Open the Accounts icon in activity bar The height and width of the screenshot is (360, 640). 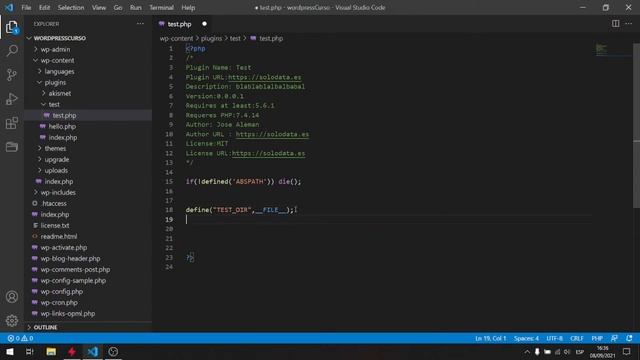pos(12,297)
